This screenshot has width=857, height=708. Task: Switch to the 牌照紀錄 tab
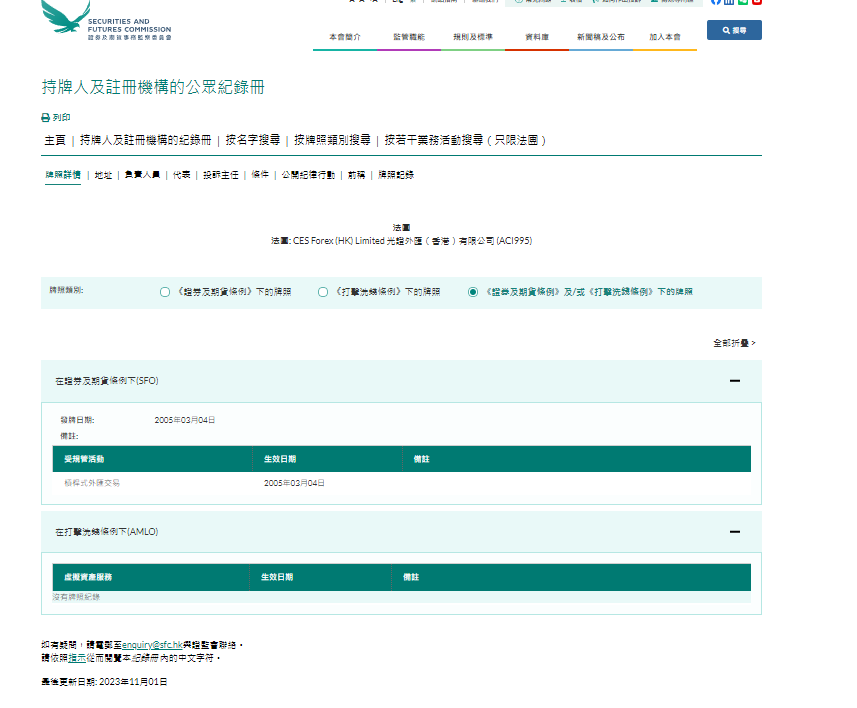click(396, 175)
